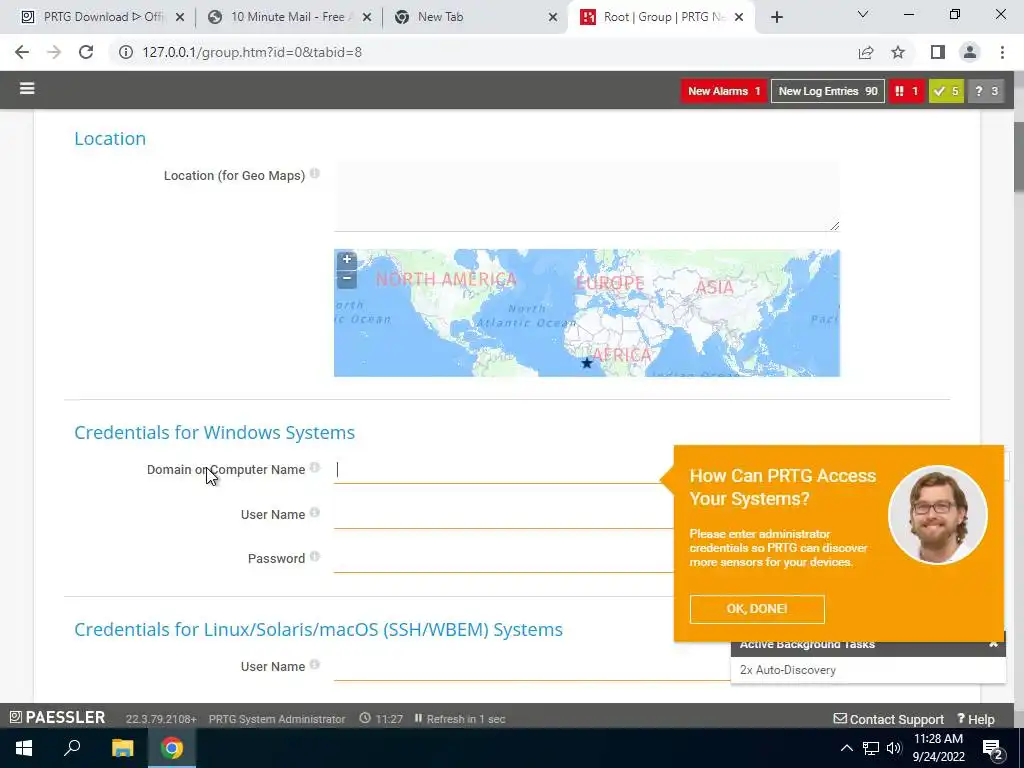
Task: Open File Explorer from taskbar
Action: [122, 748]
